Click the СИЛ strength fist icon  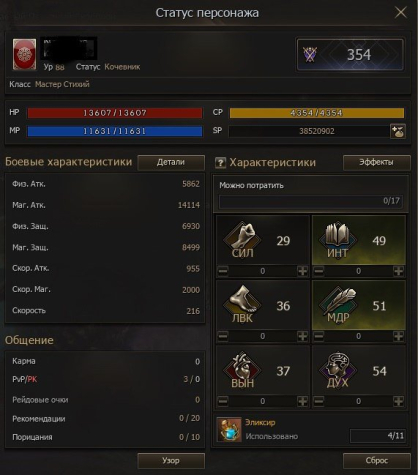tap(242, 240)
